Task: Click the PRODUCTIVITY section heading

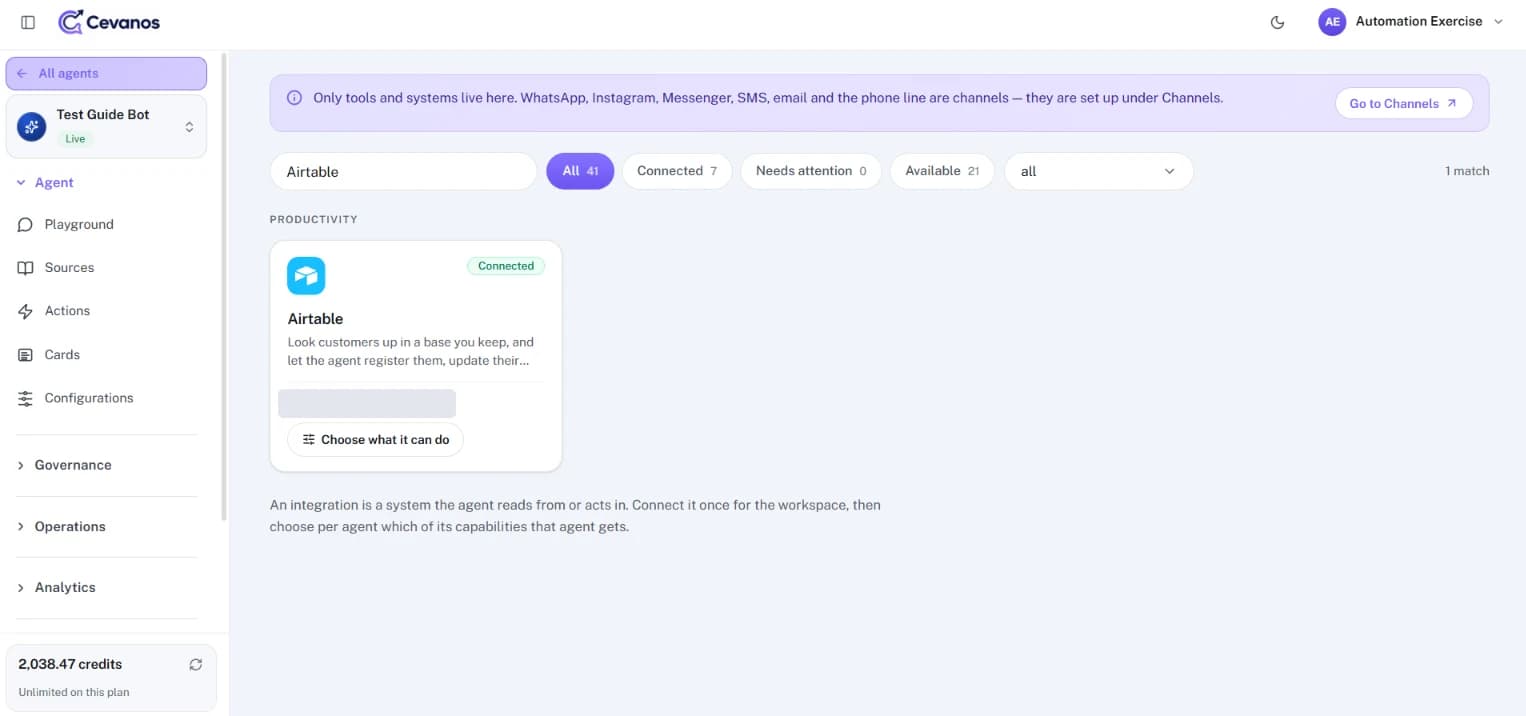Action: coord(313,219)
